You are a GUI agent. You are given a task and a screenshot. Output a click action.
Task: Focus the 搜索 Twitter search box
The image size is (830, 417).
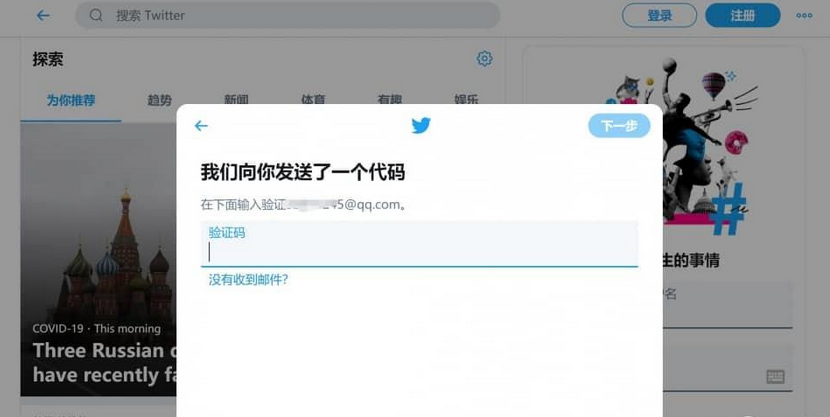click(x=287, y=15)
